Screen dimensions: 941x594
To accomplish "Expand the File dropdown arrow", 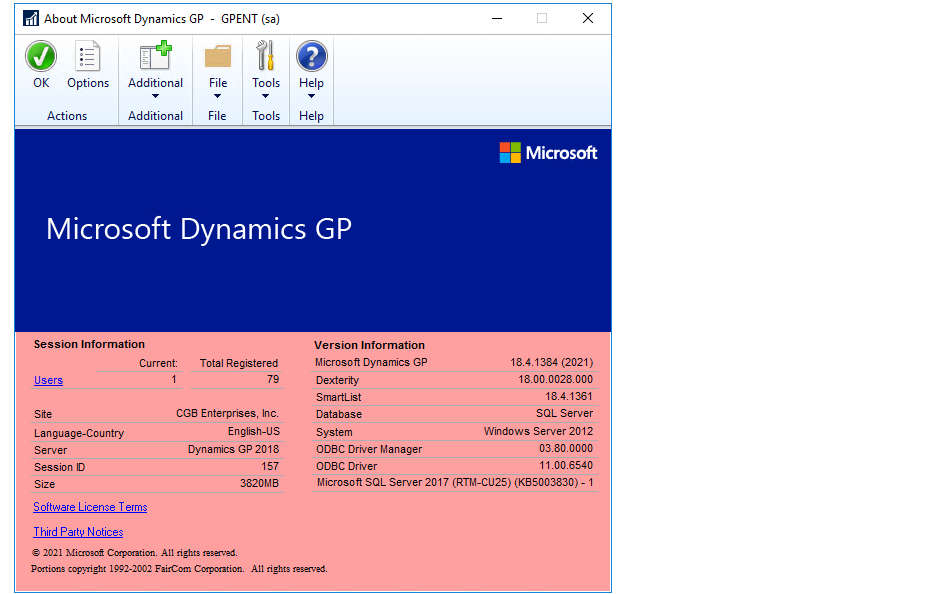I will (217, 97).
